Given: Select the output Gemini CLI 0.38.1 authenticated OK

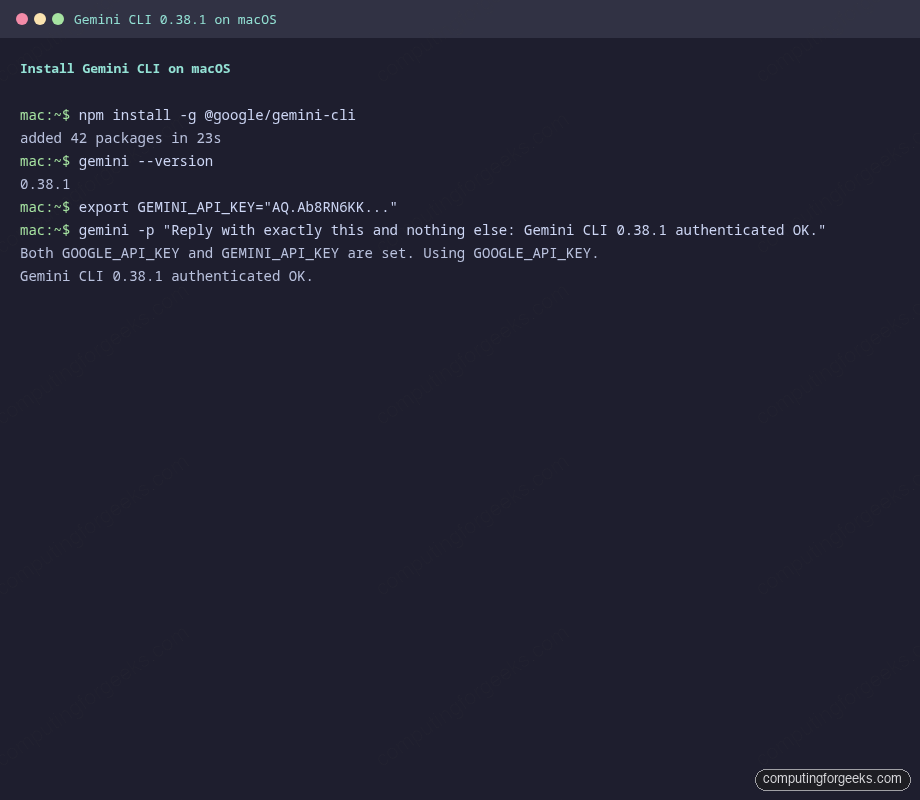Looking at the screenshot, I should [x=164, y=276].
